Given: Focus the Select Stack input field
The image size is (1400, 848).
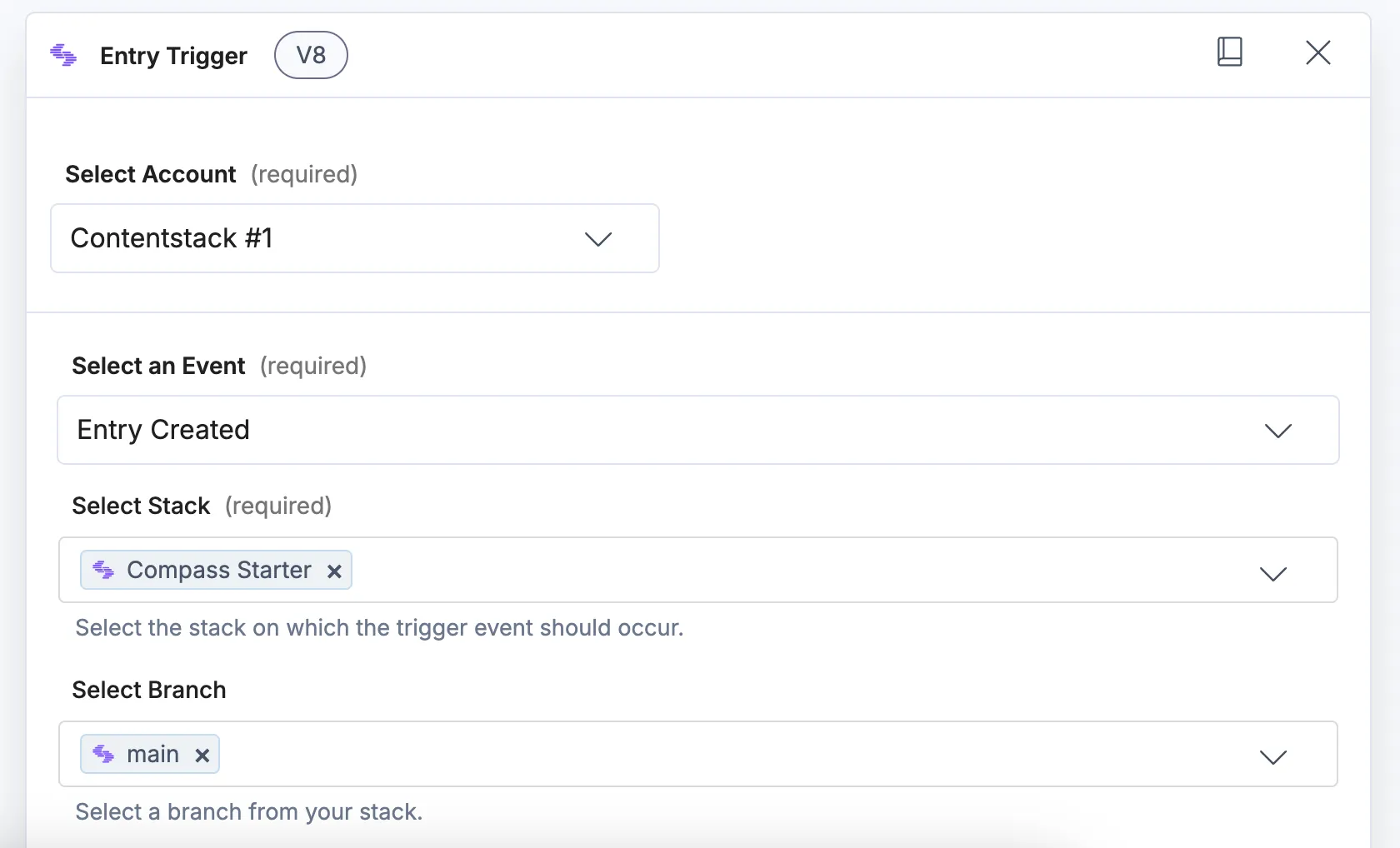Looking at the screenshot, I should [698, 570].
